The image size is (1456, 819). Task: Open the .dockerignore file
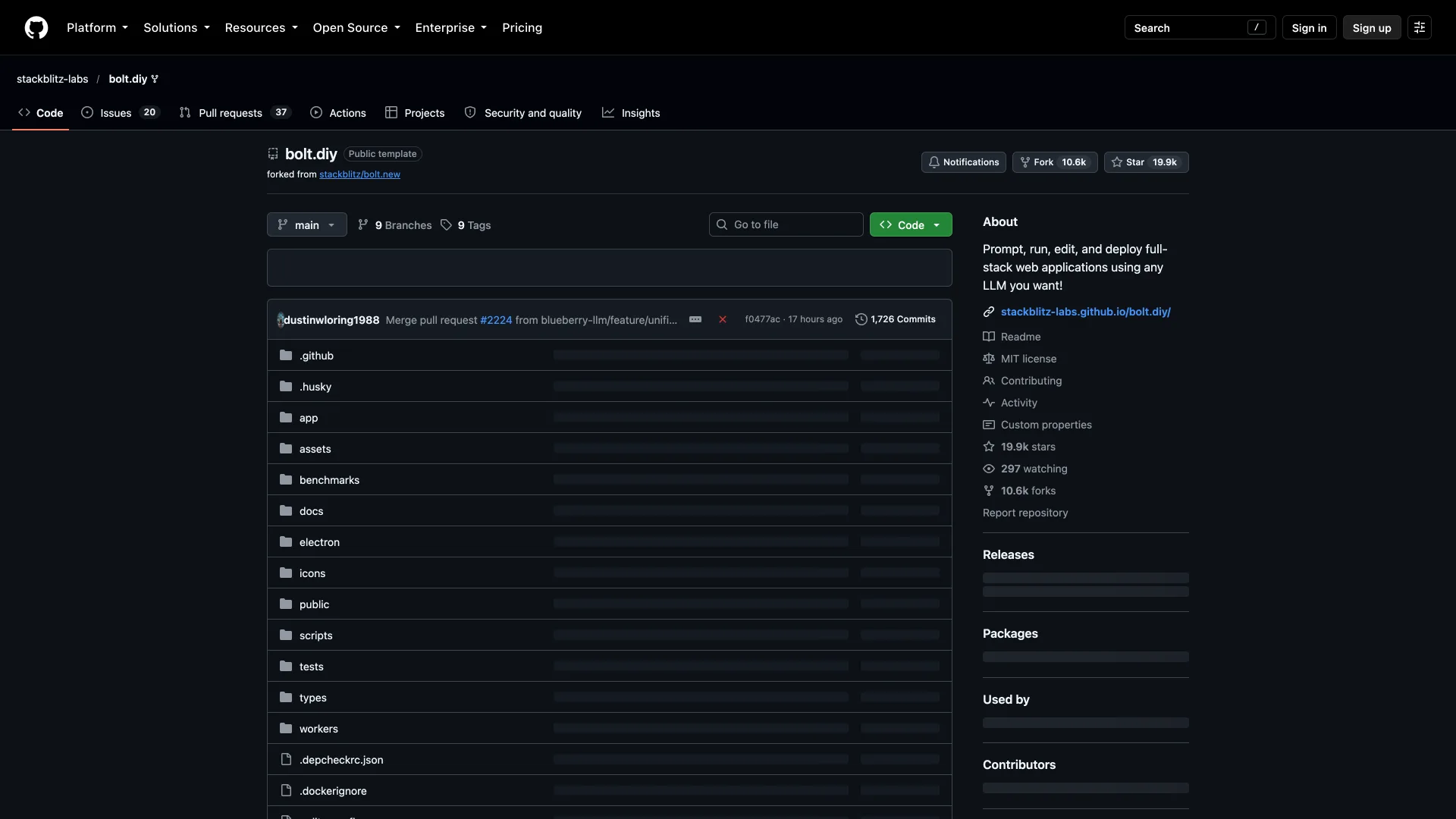[333, 791]
